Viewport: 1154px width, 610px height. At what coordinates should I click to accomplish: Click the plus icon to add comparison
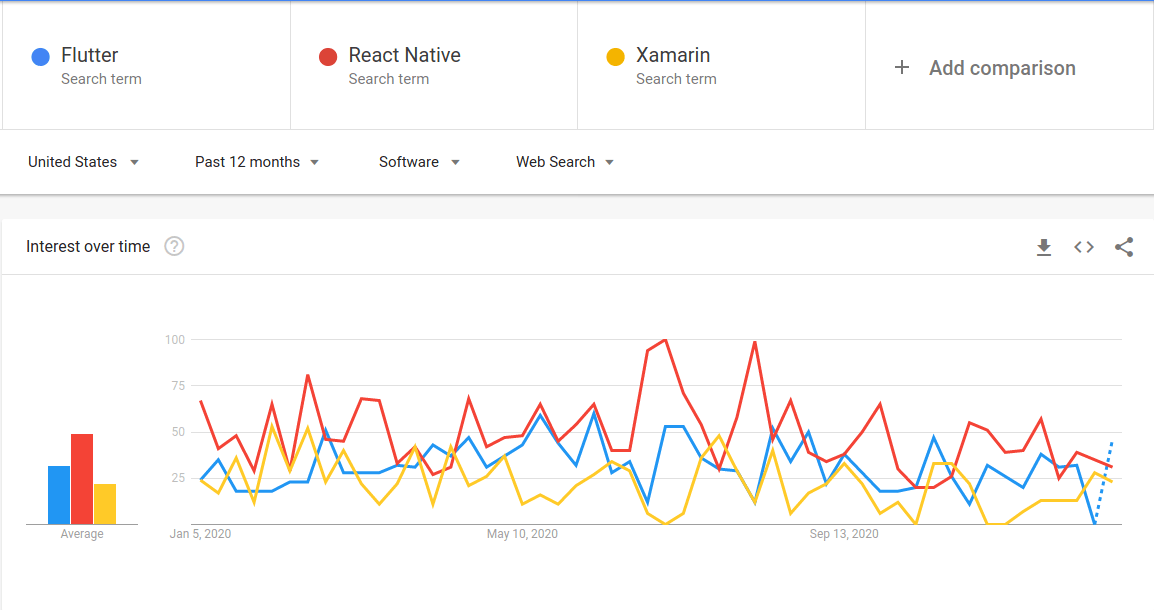tap(902, 68)
